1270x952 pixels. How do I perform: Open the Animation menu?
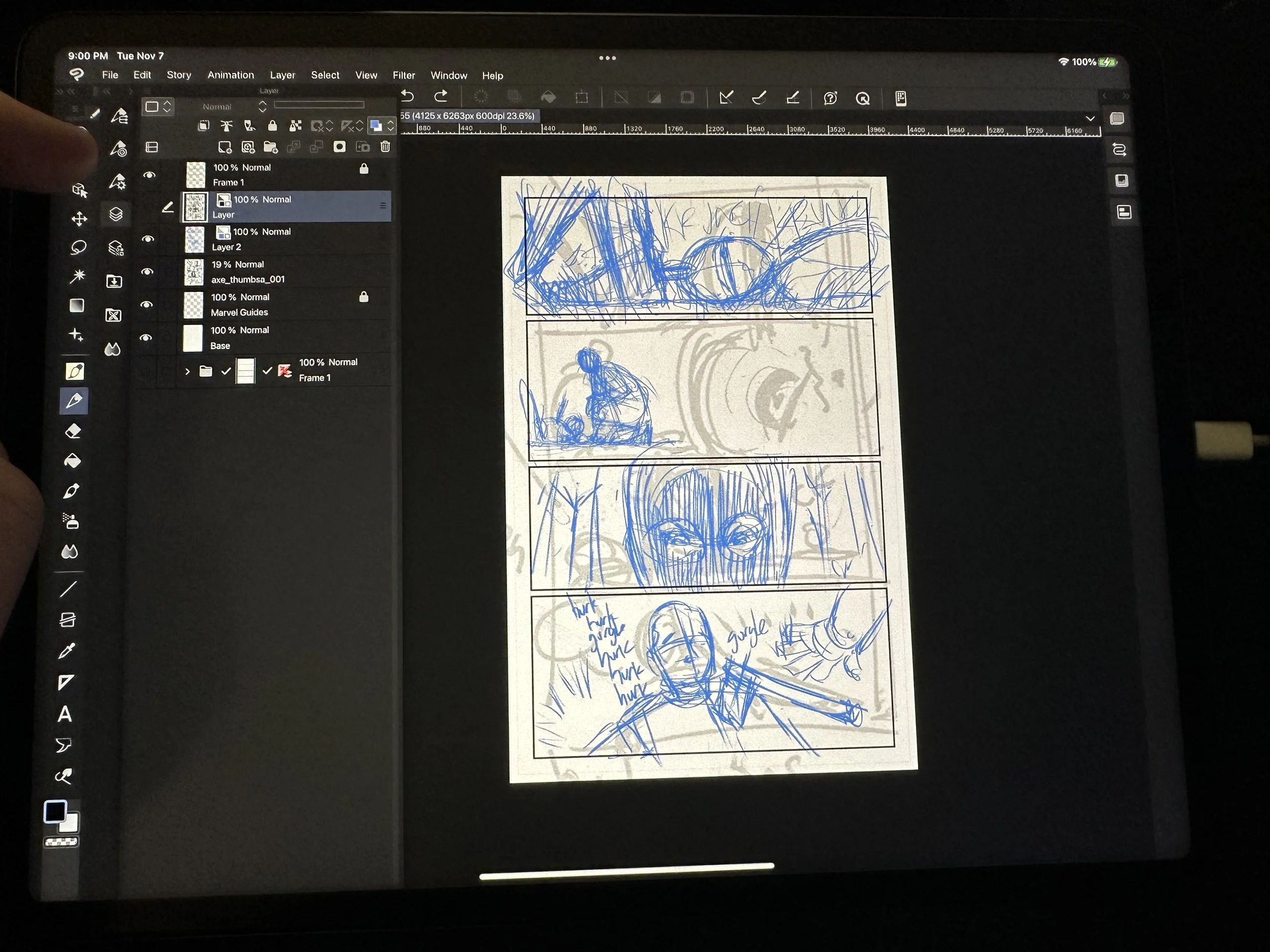click(230, 75)
